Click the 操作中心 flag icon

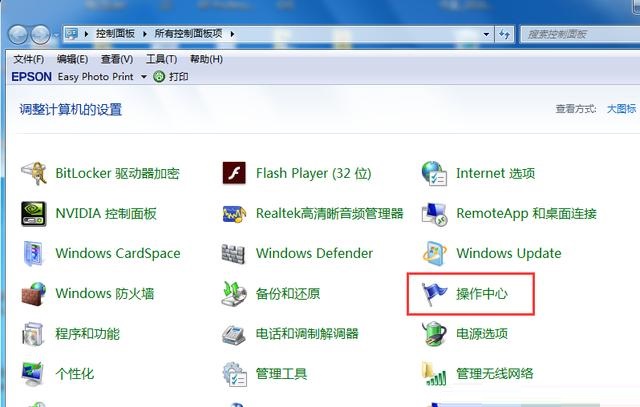pos(434,294)
